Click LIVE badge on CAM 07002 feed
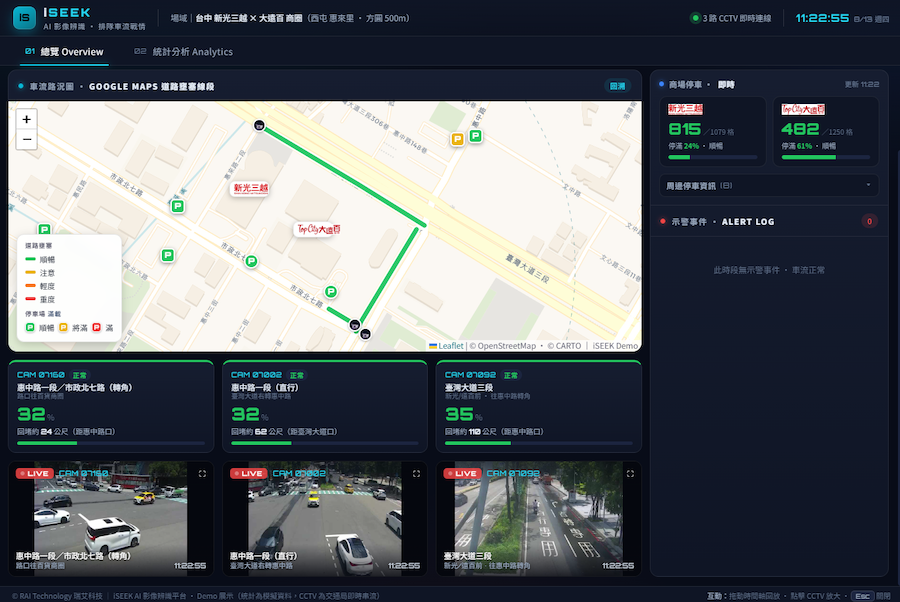 tap(249, 473)
